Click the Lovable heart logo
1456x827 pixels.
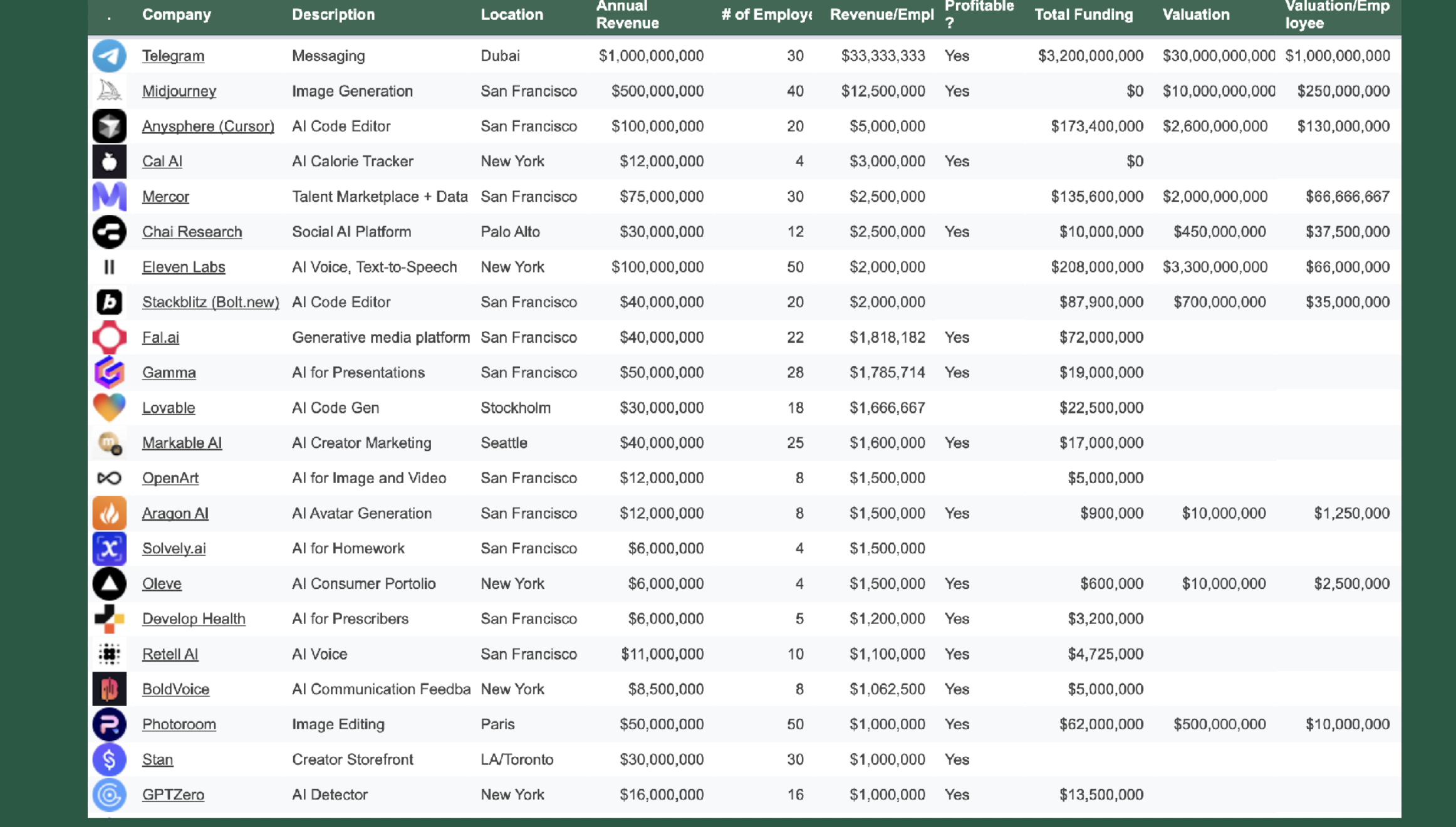point(109,407)
